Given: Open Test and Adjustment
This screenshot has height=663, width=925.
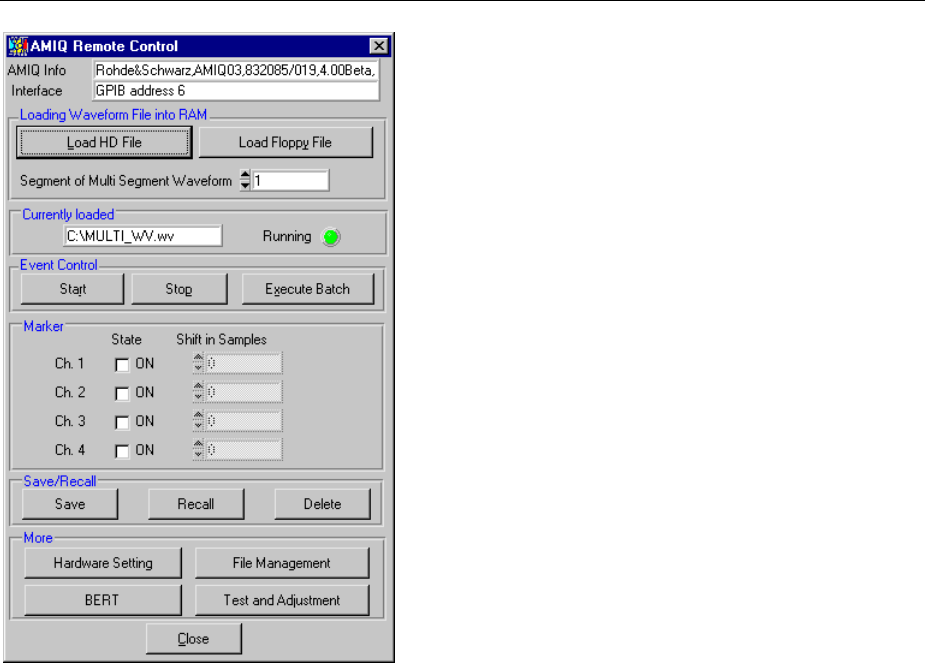Looking at the screenshot, I should 282,600.
